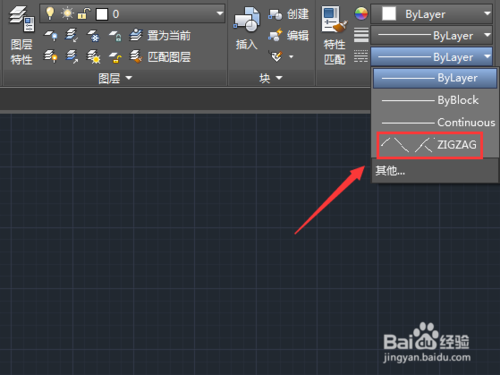
Task: Toggle the layer freeze sun icon
Action: point(67,14)
